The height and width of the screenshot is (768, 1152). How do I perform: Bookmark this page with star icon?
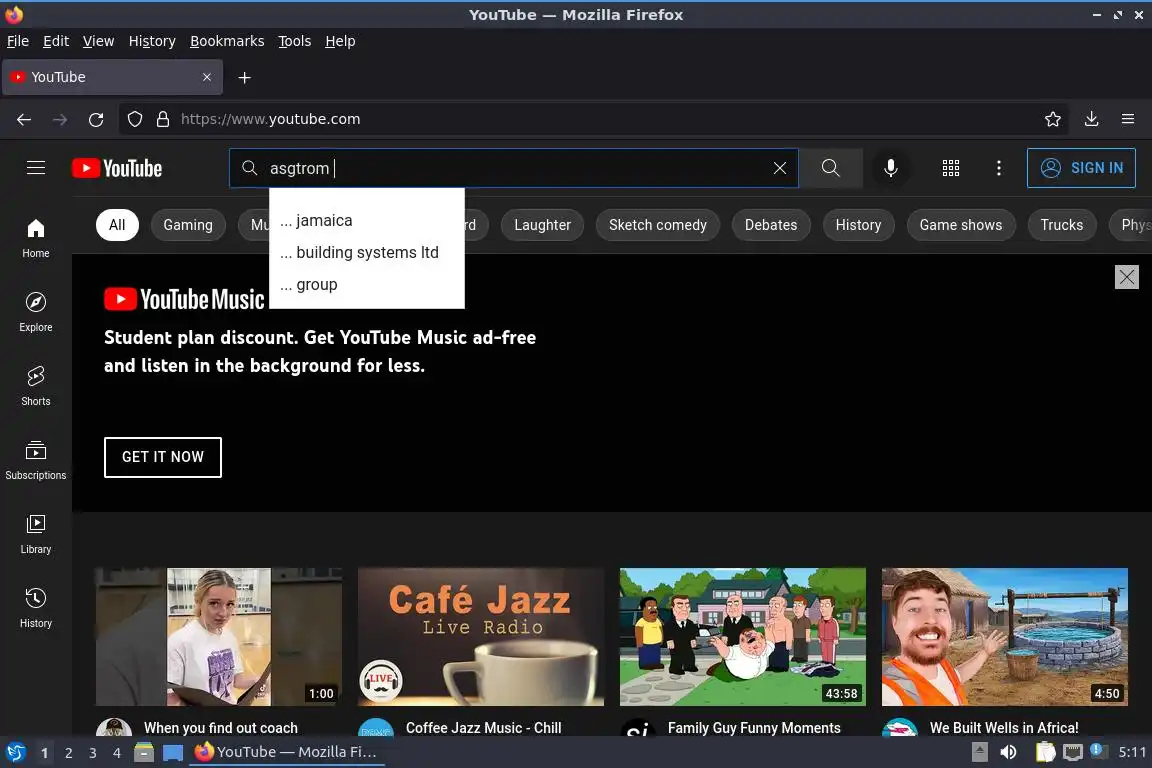[x=1053, y=119]
